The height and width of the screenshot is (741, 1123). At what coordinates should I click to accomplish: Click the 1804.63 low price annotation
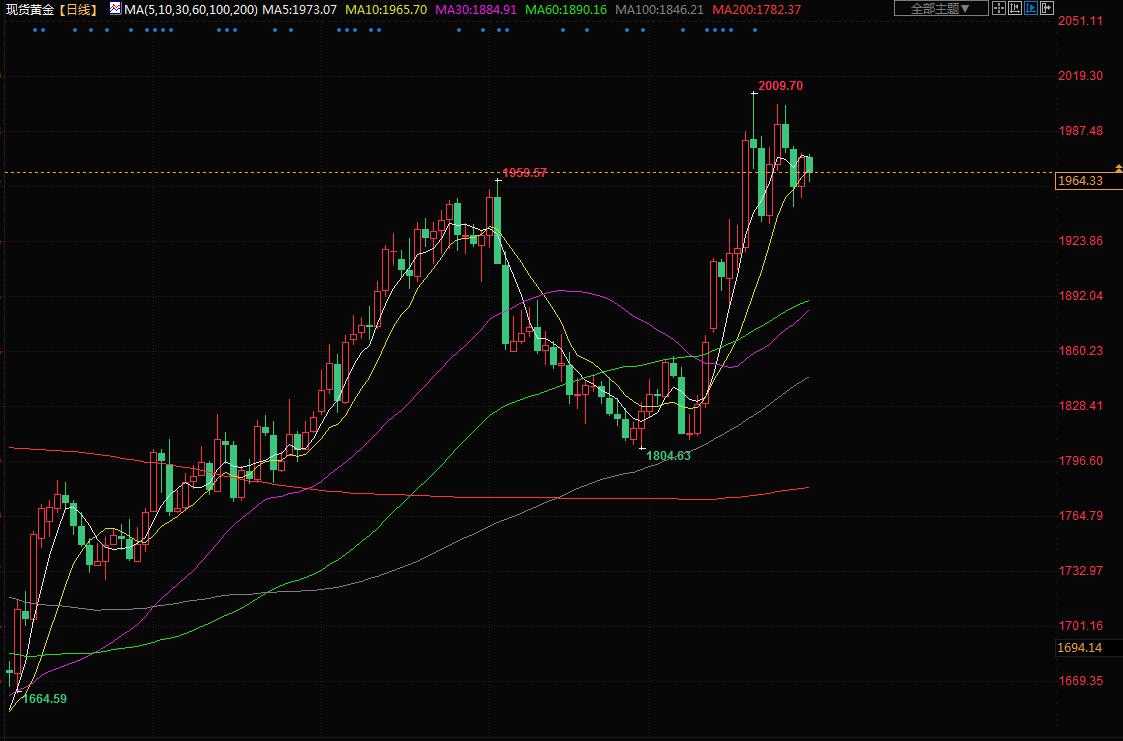[668, 455]
